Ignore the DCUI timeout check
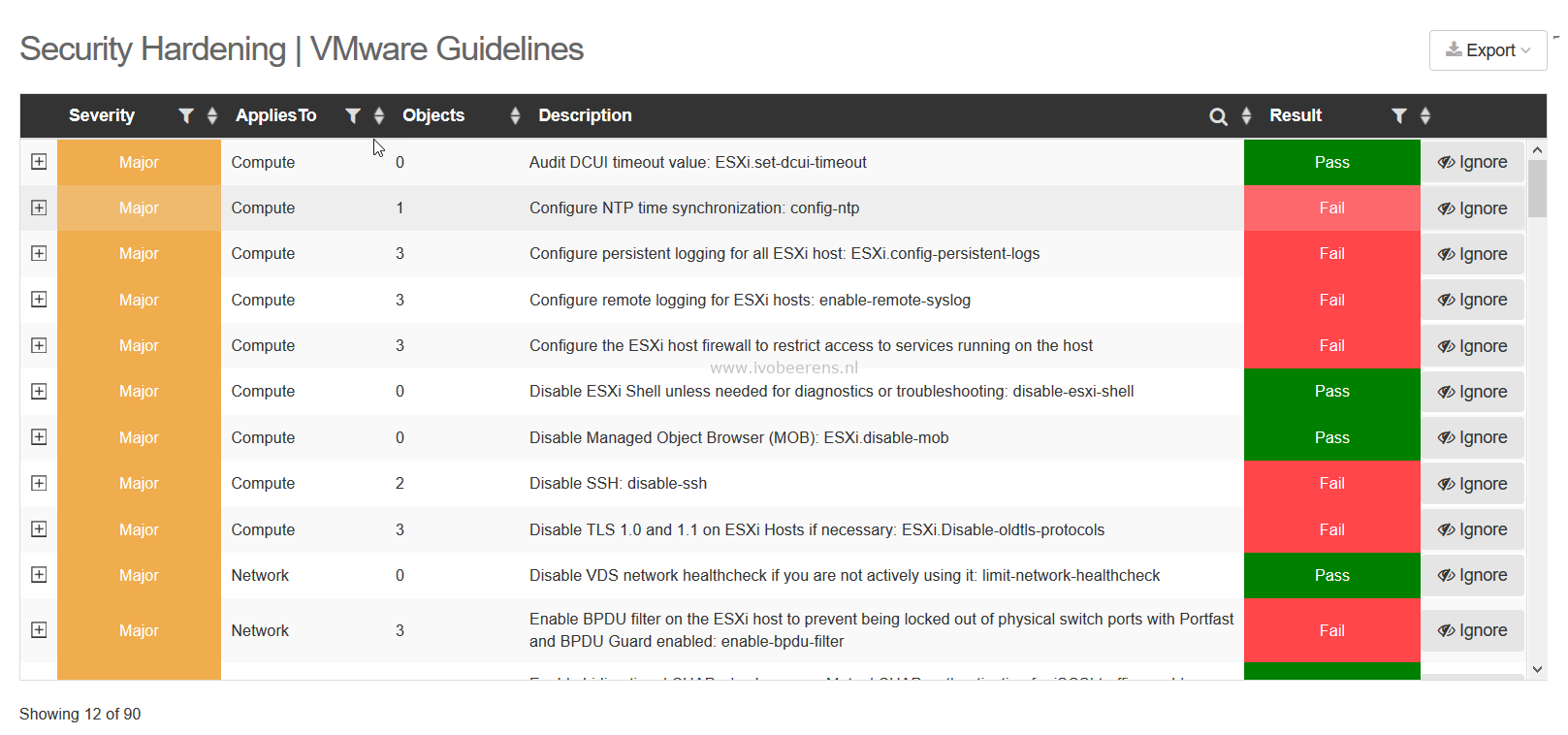The image size is (1568, 735). [1472, 162]
